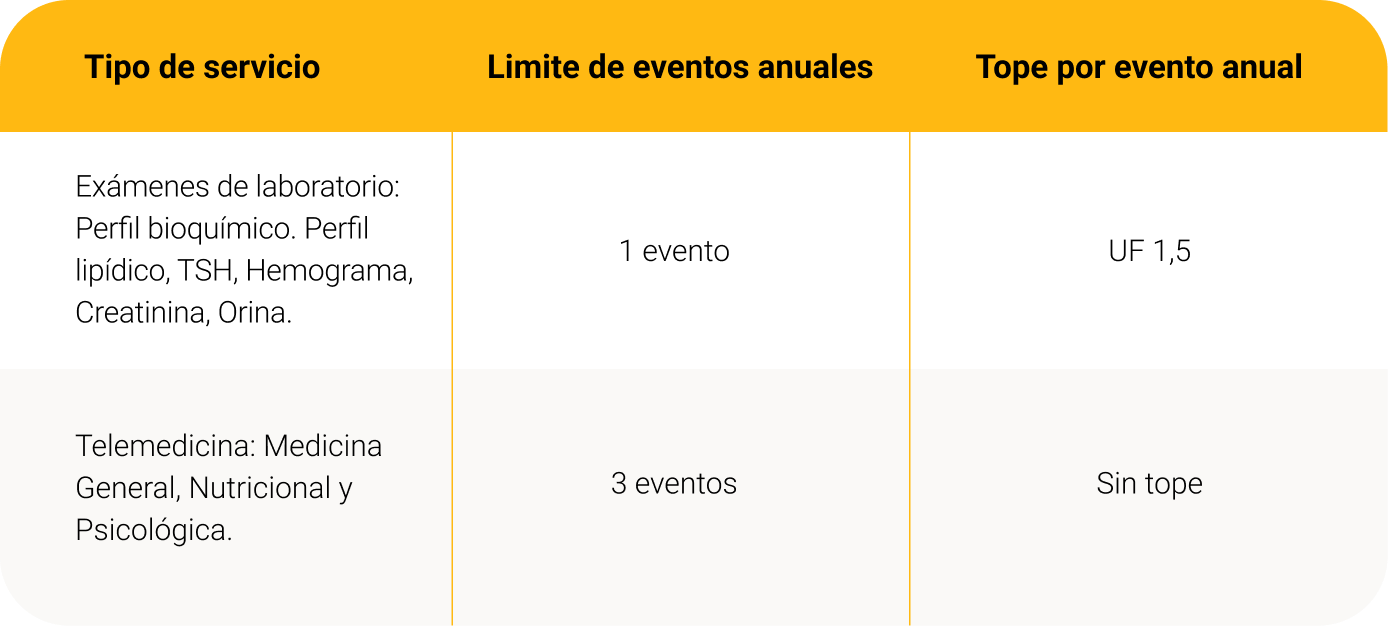Viewport: 1388px width, 626px height.
Task: Click the '1 evento' cell
Action: click(674, 250)
